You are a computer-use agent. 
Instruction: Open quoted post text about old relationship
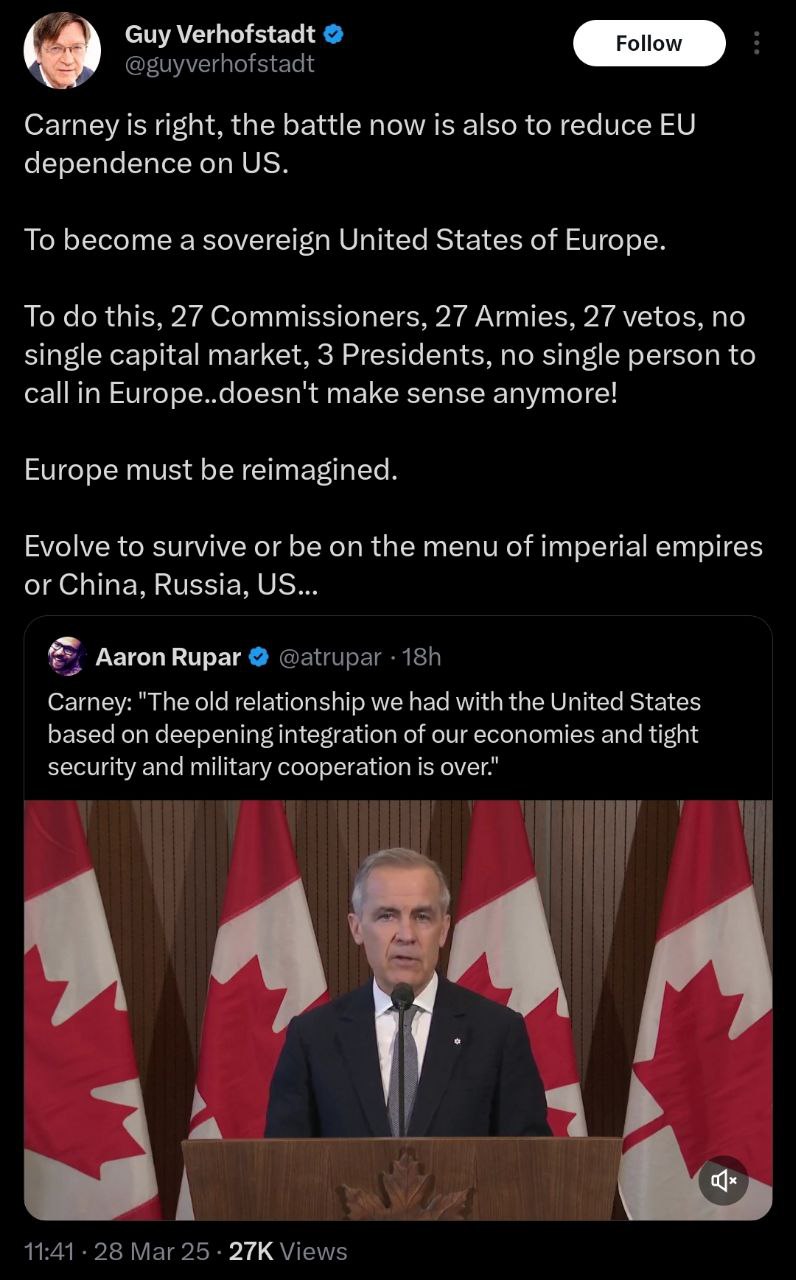(x=374, y=734)
